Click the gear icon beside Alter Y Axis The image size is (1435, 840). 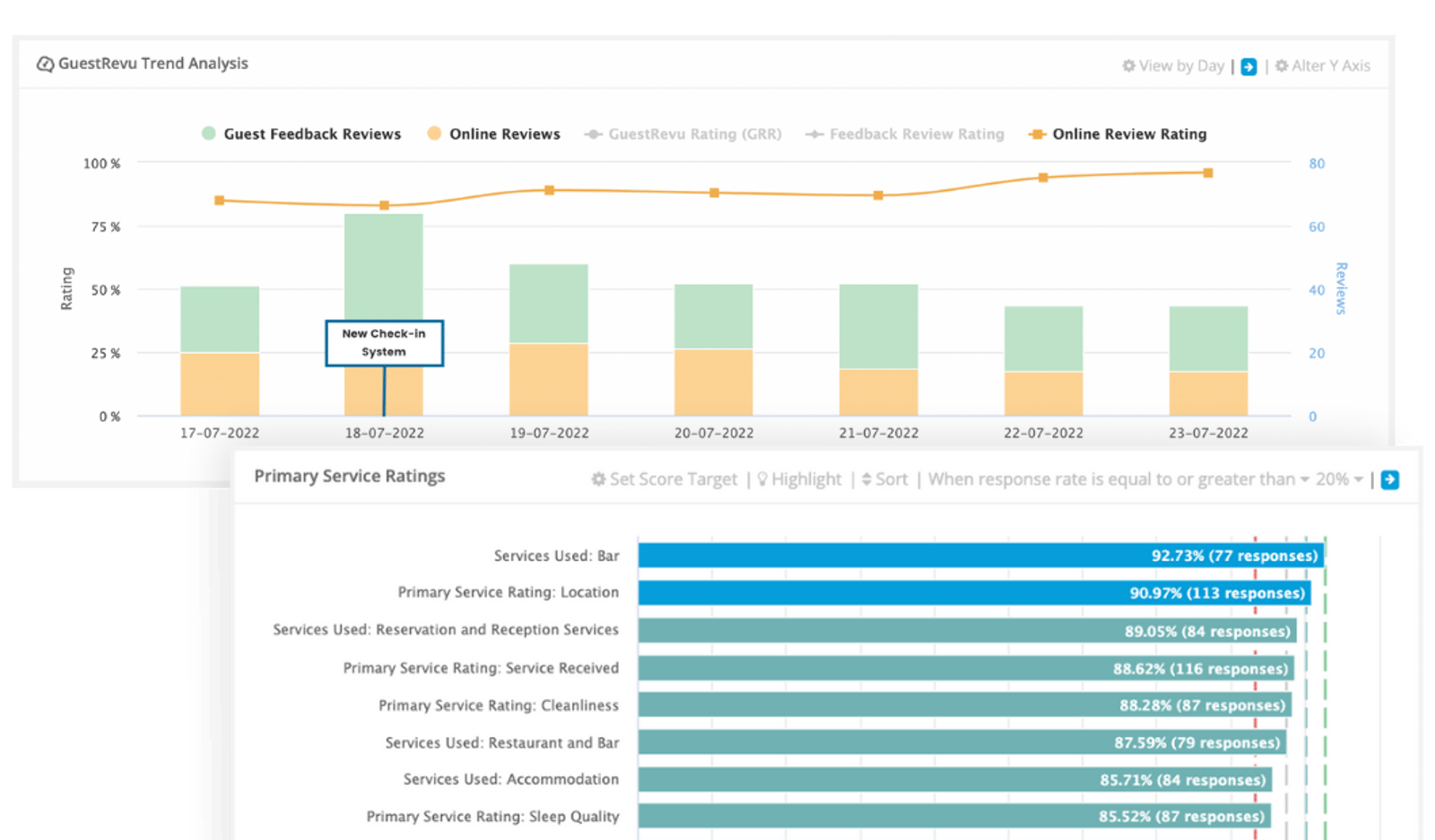pos(1282,65)
